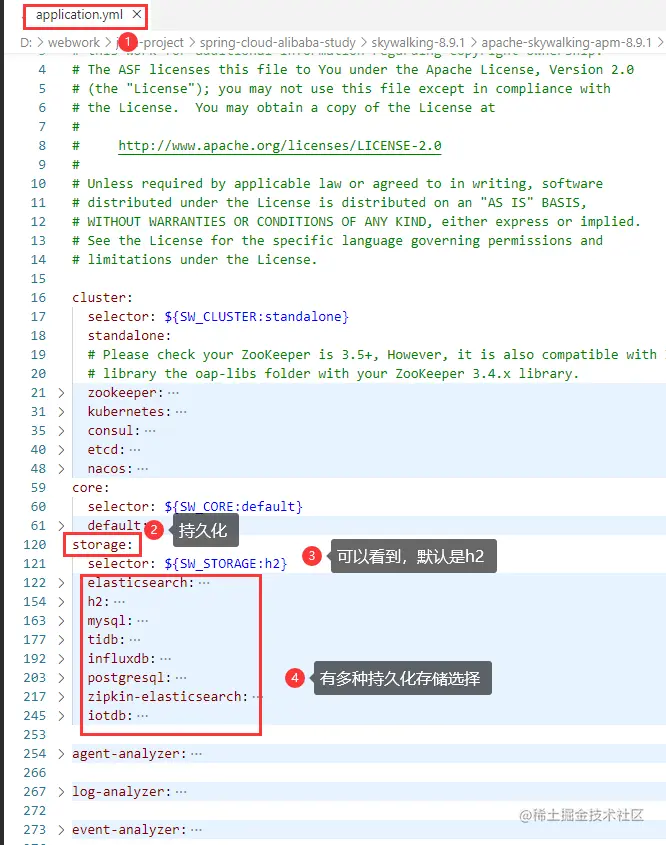Click the 'cluster:' key on line 16
The height and width of the screenshot is (845, 666).
point(102,297)
